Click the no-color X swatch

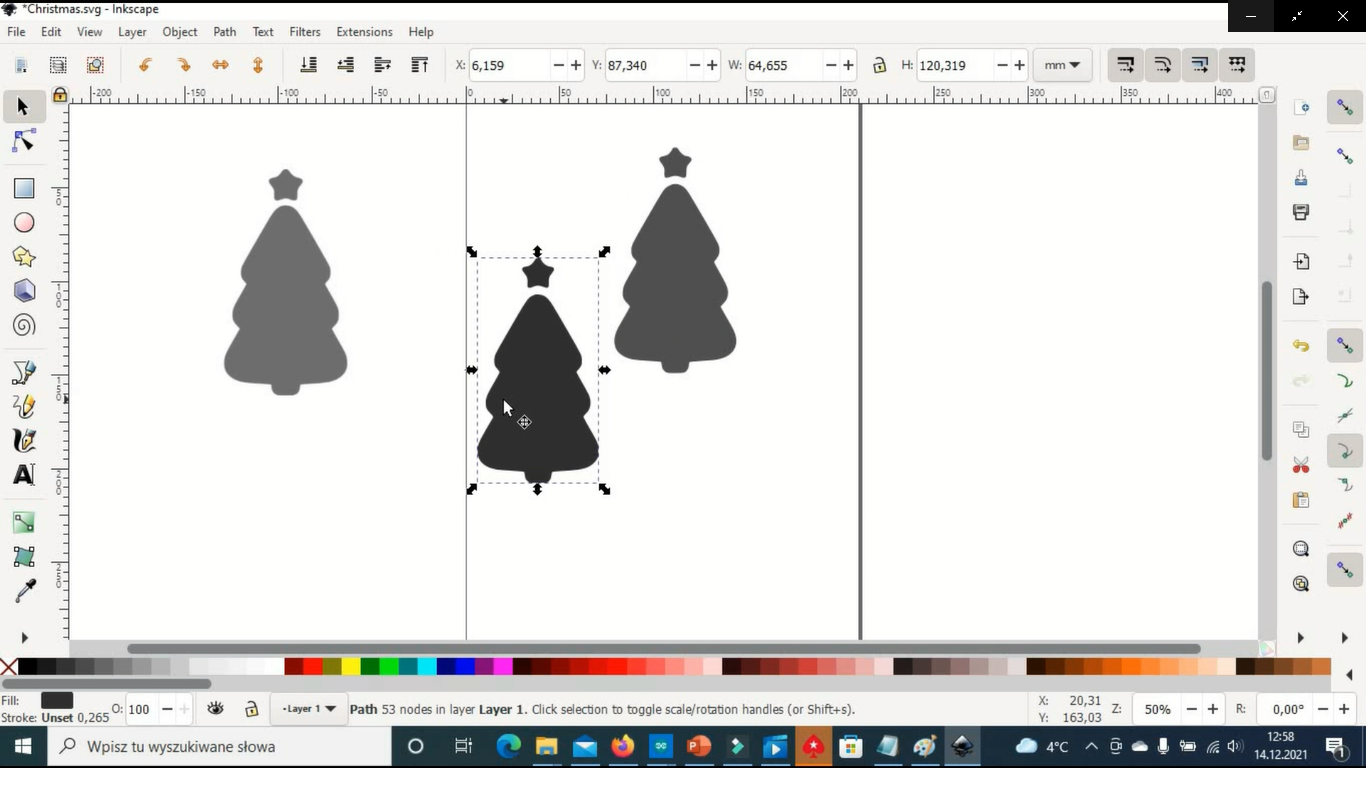[8, 667]
